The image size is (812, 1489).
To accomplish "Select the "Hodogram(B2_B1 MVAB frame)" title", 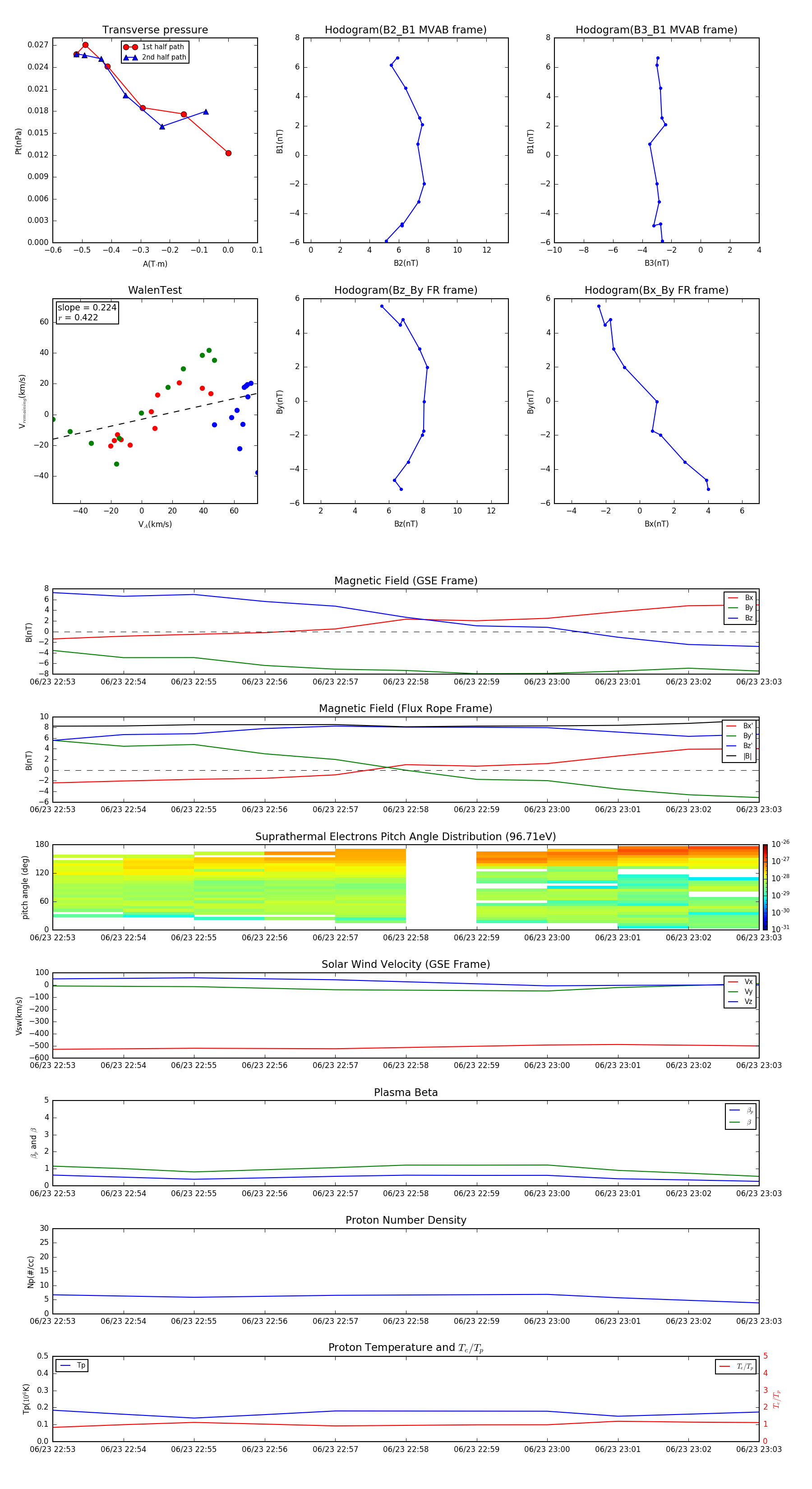I will (x=406, y=30).
